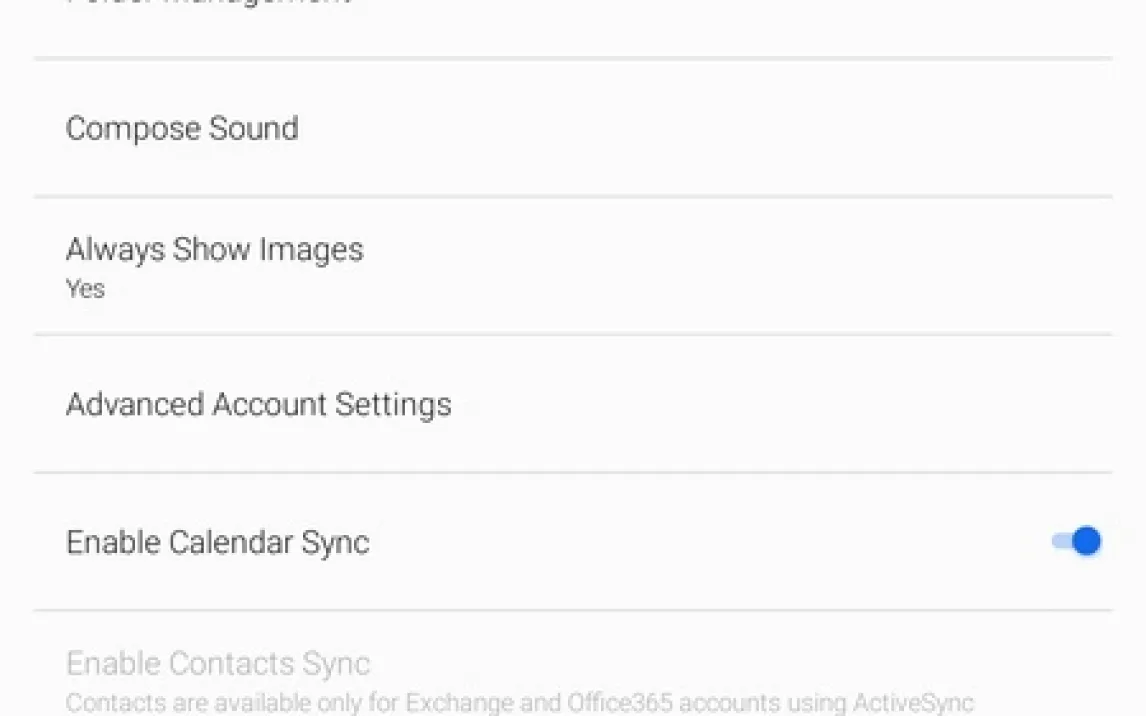The width and height of the screenshot is (1146, 716).
Task: Click the word "Images" in Always Show Images
Action: point(311,249)
